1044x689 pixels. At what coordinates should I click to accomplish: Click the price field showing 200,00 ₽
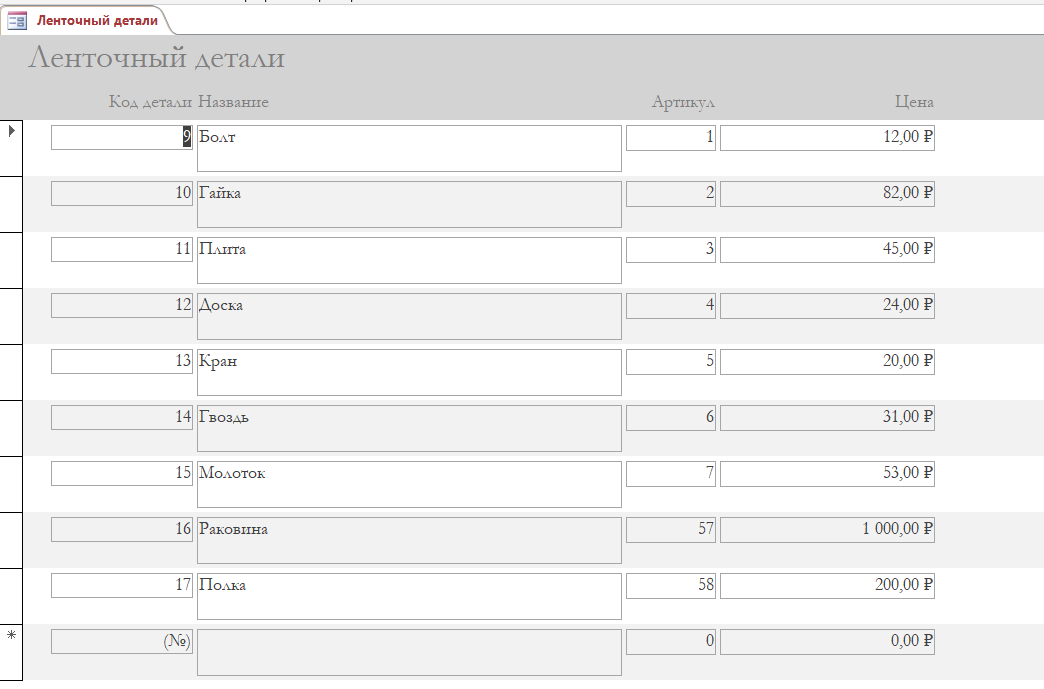(x=827, y=585)
